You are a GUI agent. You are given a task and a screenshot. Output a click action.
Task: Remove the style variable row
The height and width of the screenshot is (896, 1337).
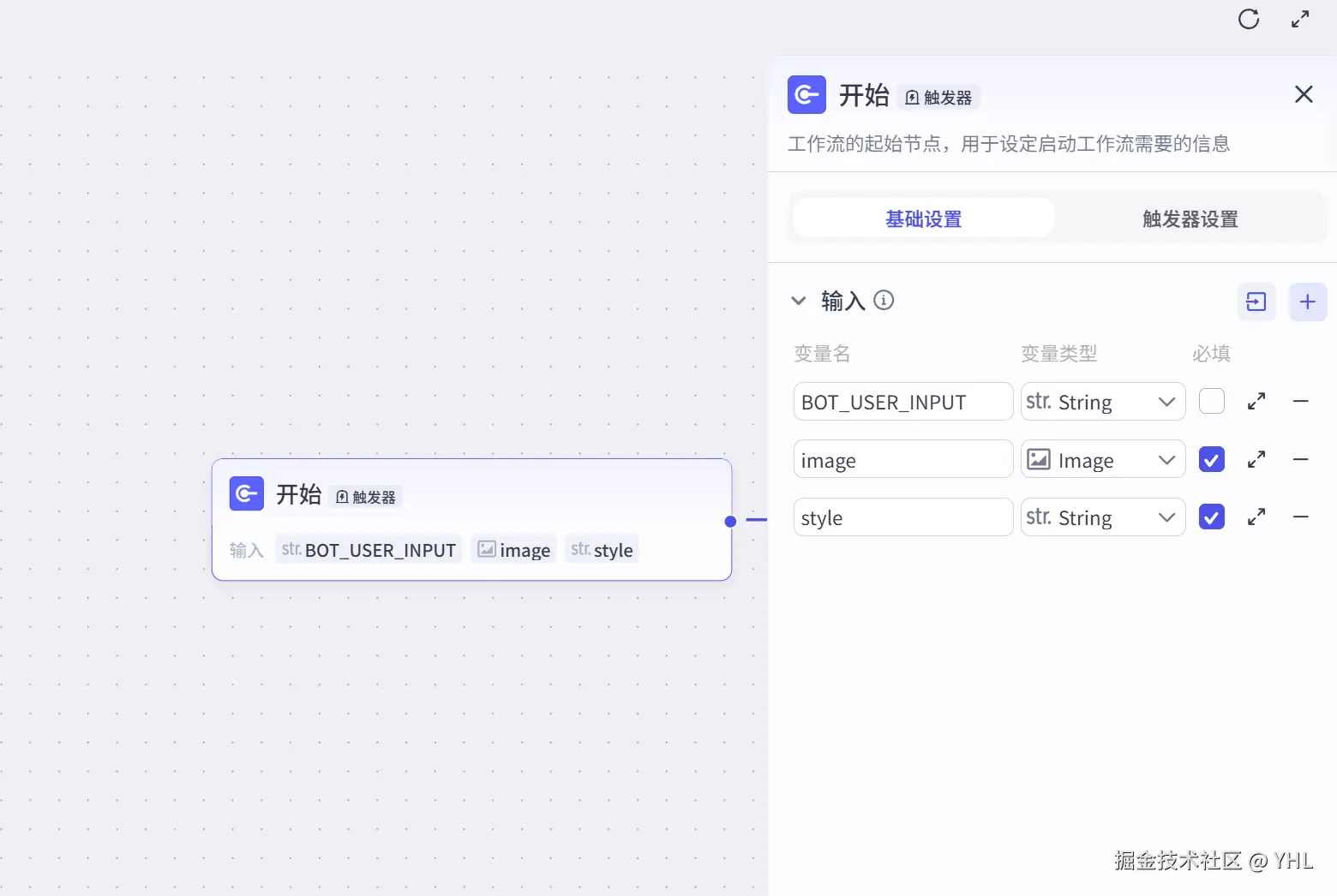pyautogui.click(x=1300, y=517)
